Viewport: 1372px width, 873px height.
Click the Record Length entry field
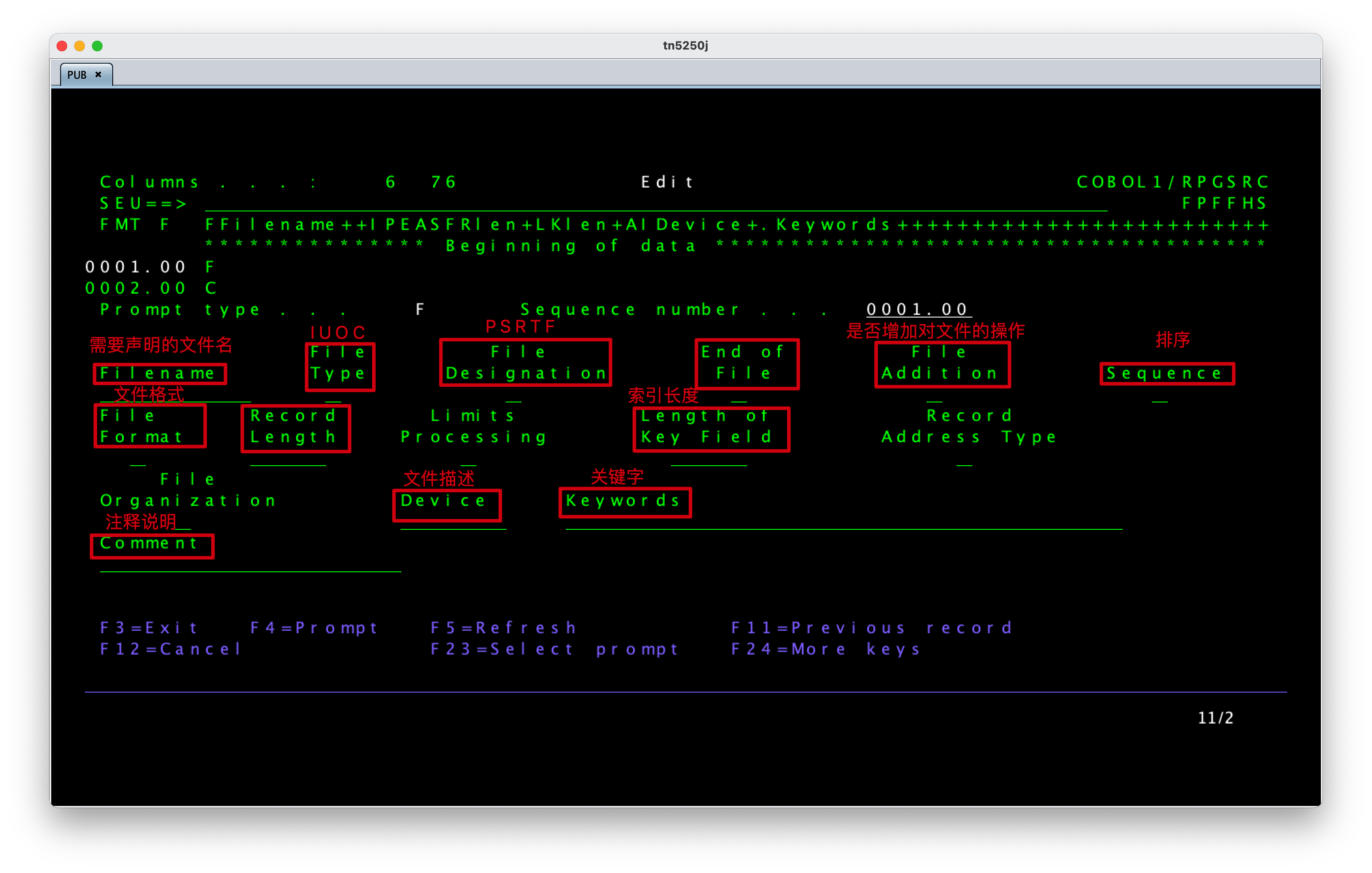[288, 460]
